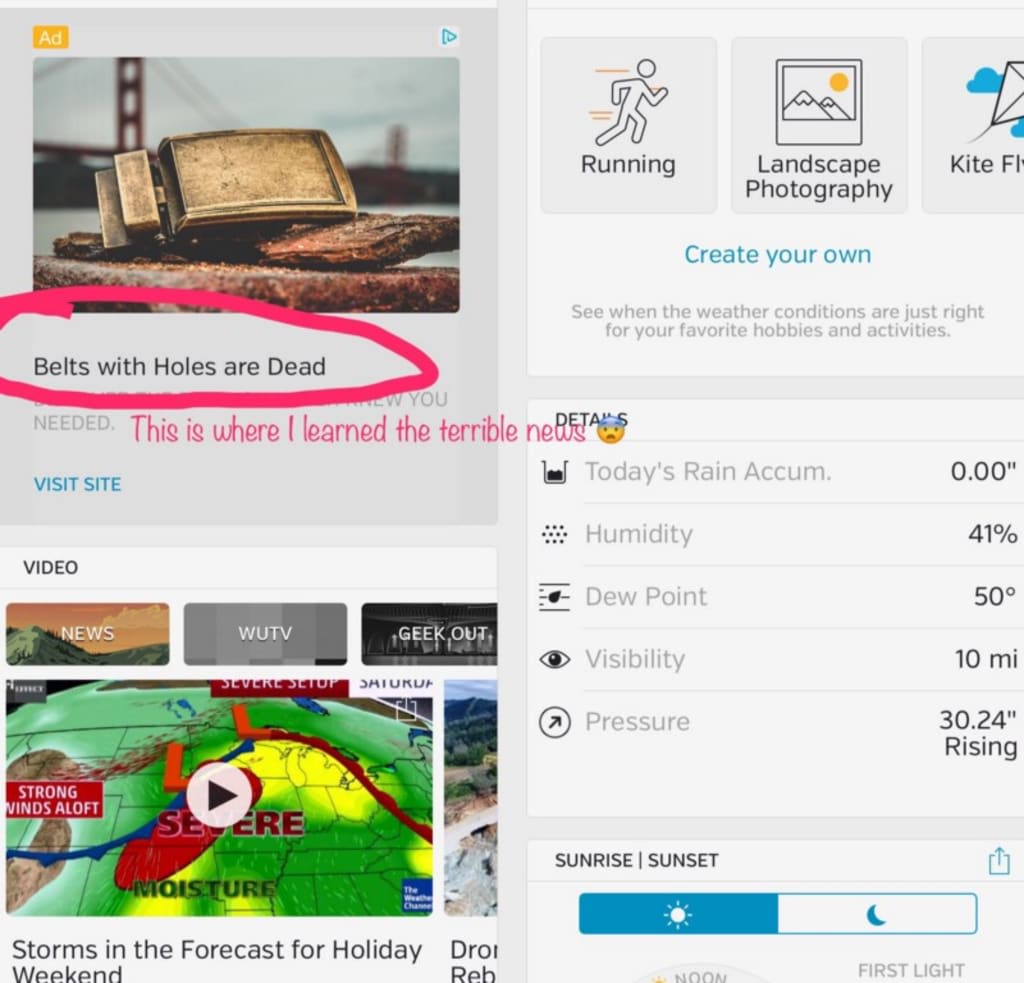The image size is (1024, 983).
Task: Tap the Humidity dots icon
Action: pos(554,534)
